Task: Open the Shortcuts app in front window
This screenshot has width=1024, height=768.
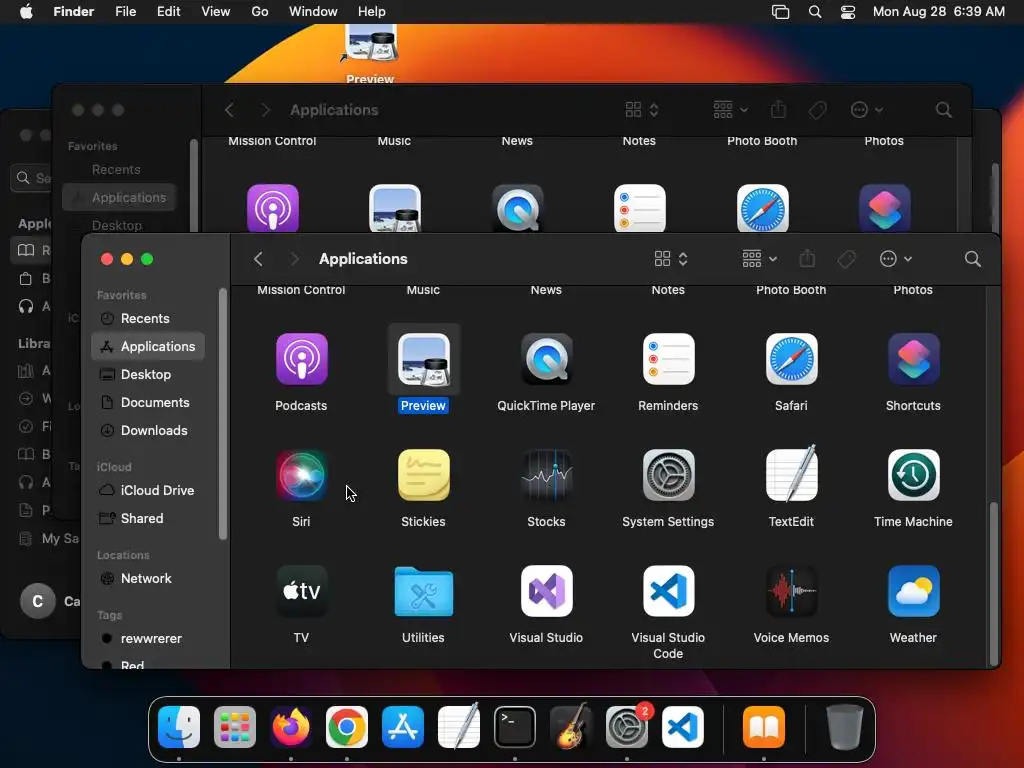Action: click(x=913, y=359)
